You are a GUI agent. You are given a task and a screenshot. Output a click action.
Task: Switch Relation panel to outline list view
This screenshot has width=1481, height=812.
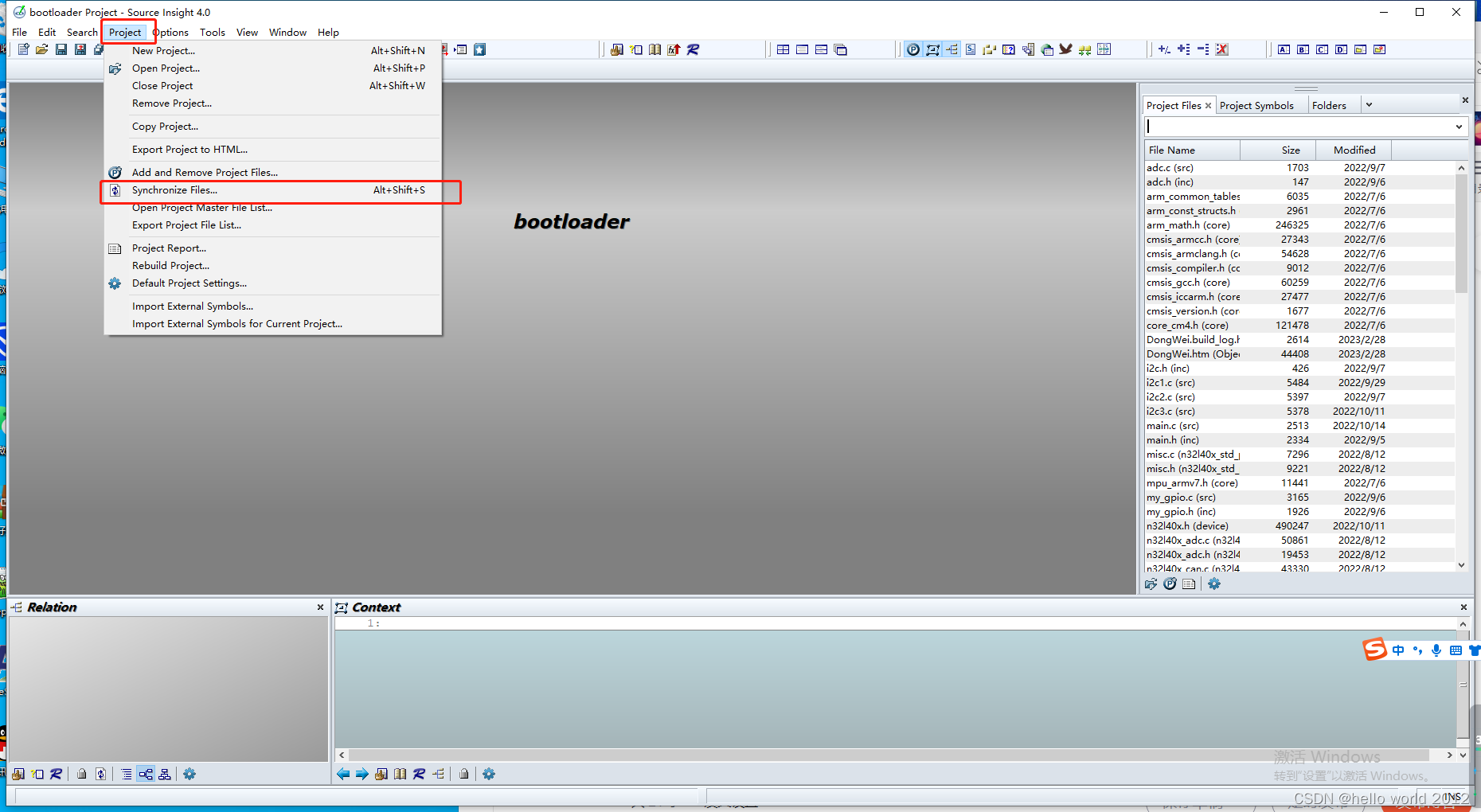pyautogui.click(x=127, y=774)
